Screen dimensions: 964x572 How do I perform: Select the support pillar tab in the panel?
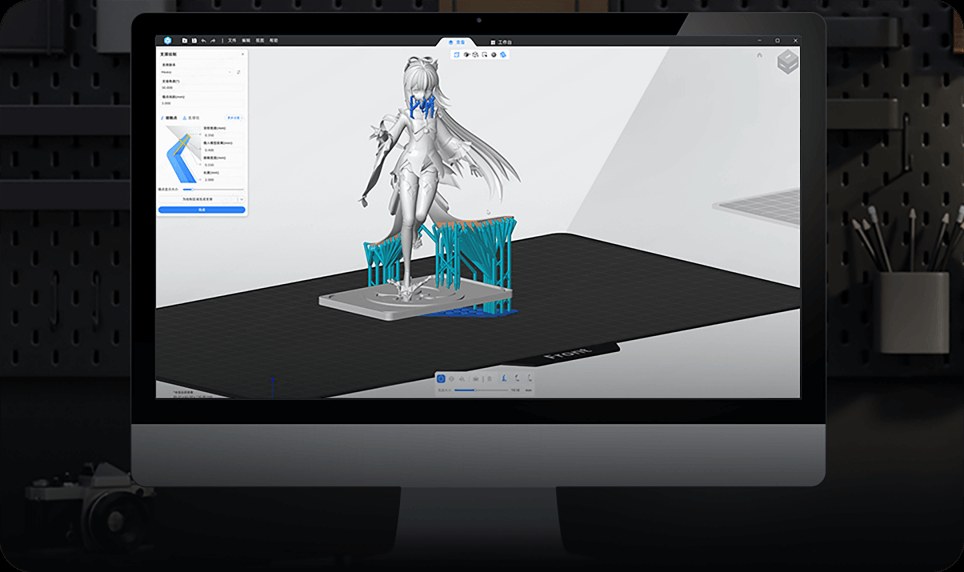(x=191, y=117)
